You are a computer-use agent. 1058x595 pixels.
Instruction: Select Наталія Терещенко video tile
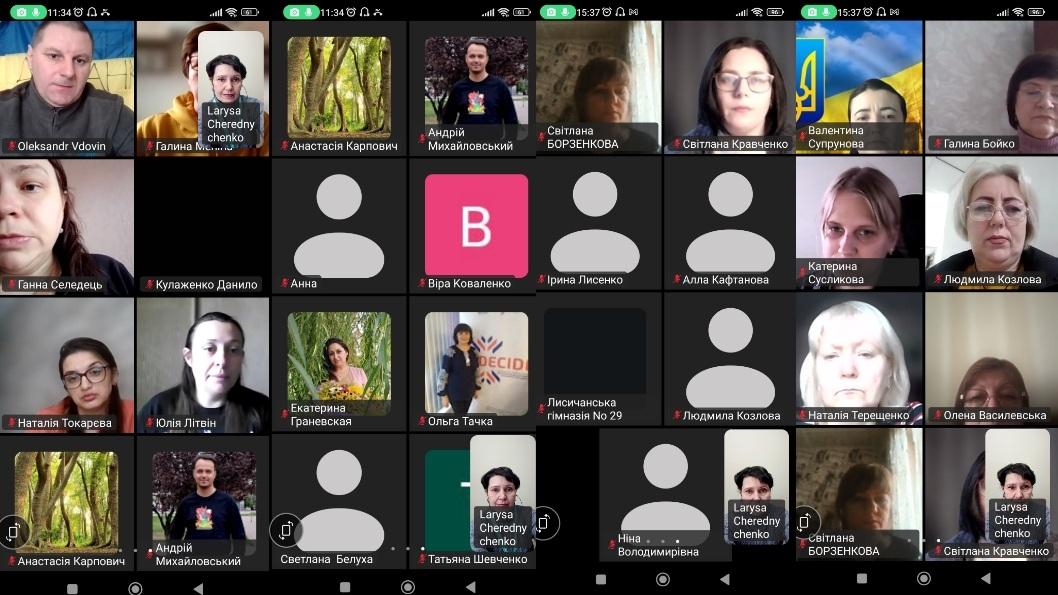pos(859,358)
